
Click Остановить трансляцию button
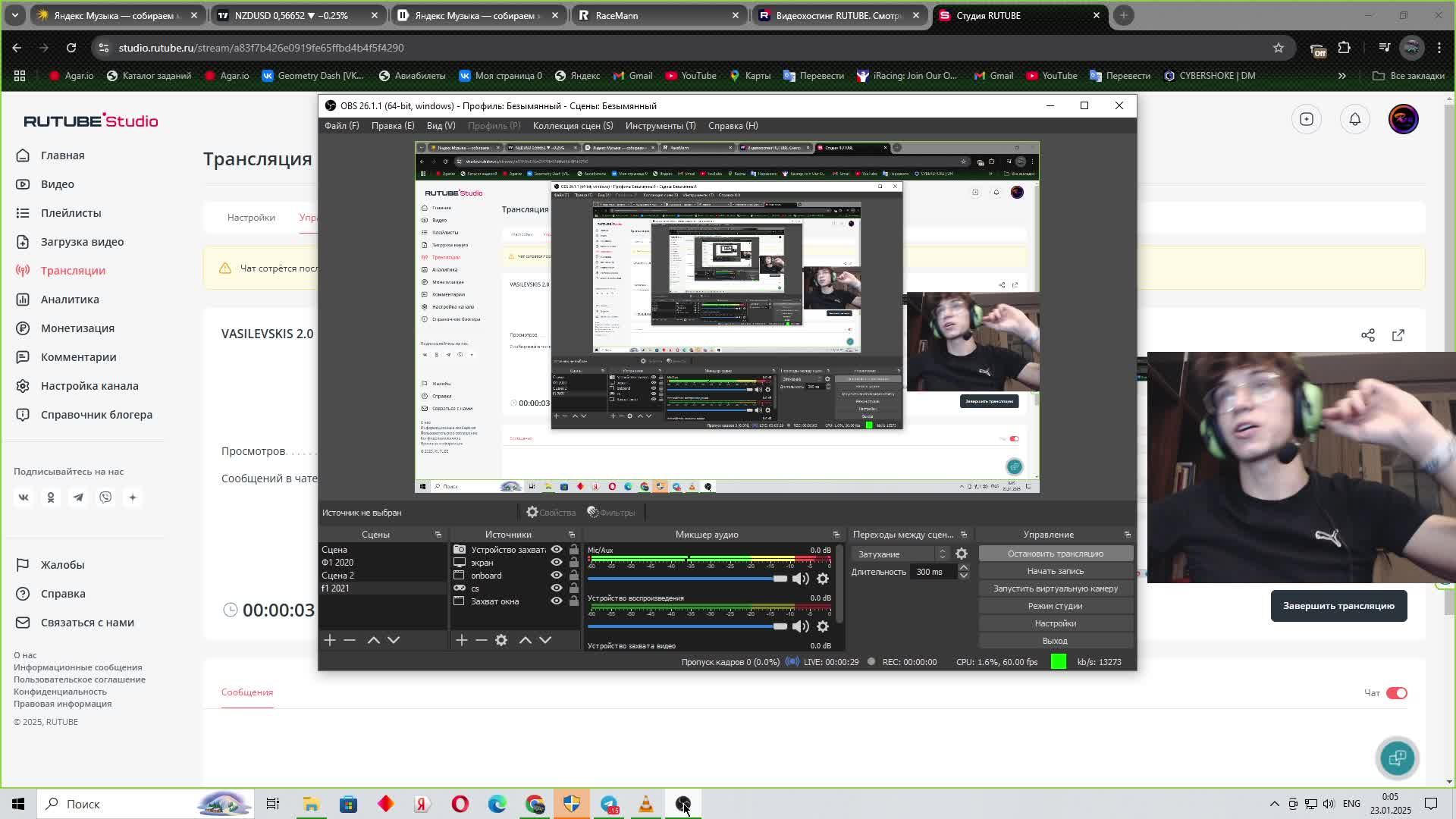pyautogui.click(x=1055, y=554)
